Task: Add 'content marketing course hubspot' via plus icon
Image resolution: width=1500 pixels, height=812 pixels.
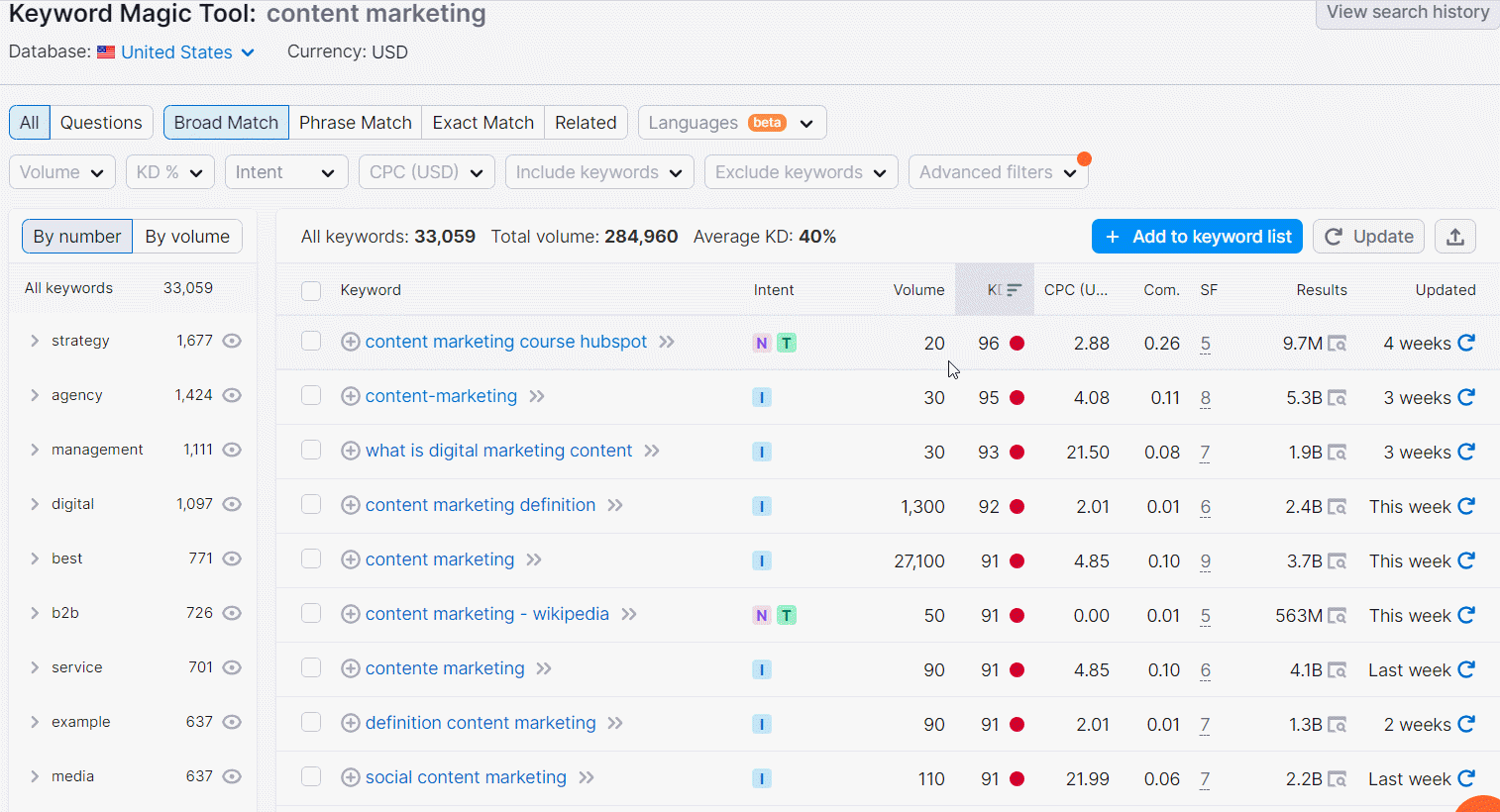Action: click(350, 342)
